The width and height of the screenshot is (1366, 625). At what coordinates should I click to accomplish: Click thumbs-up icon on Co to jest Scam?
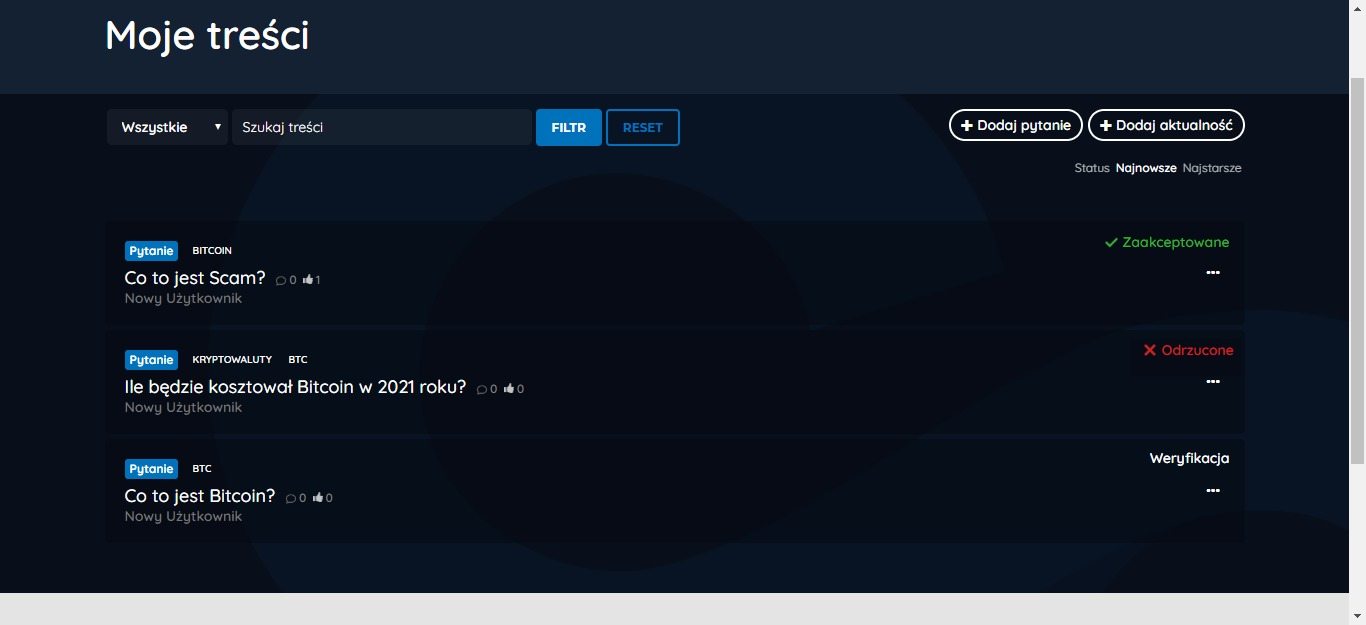point(308,280)
